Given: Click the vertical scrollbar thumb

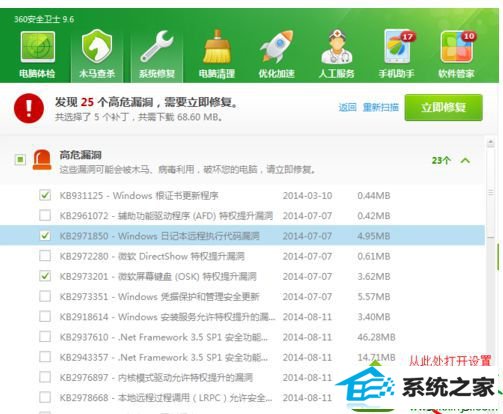Looking at the screenshot, I should click(x=491, y=193).
